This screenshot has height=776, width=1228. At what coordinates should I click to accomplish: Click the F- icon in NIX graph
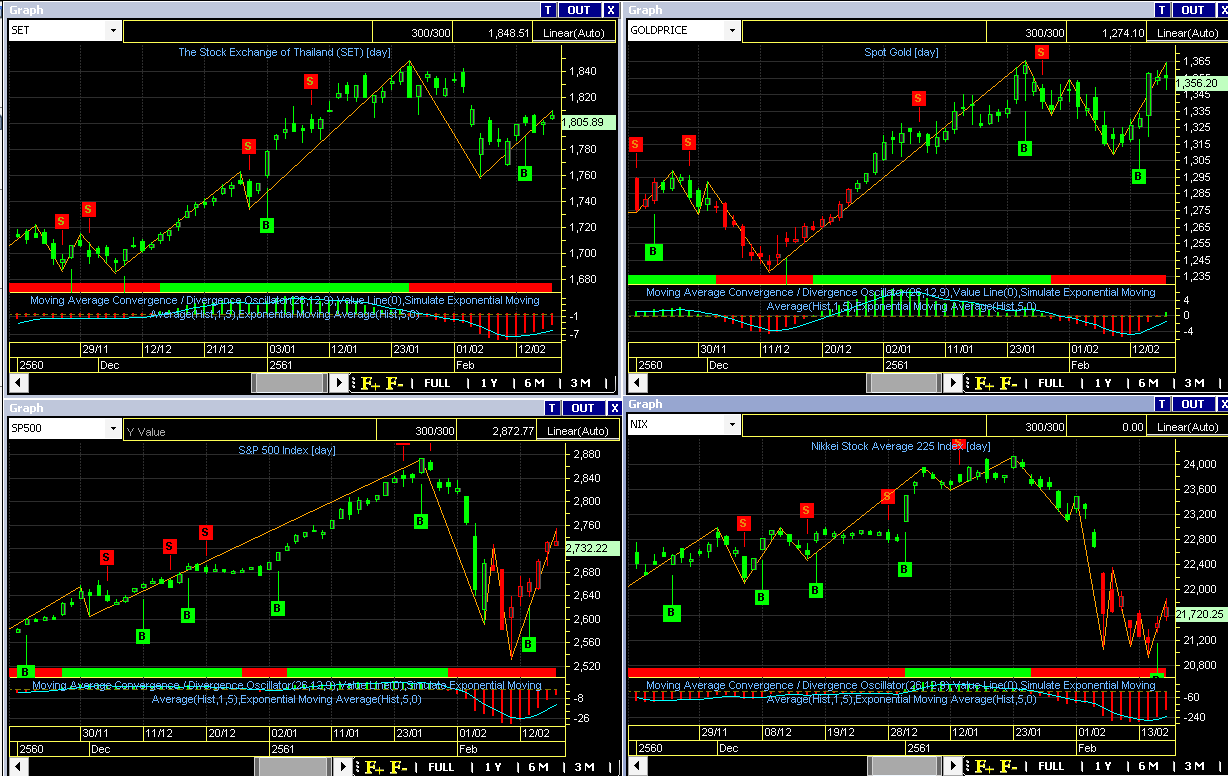(x=1009, y=766)
